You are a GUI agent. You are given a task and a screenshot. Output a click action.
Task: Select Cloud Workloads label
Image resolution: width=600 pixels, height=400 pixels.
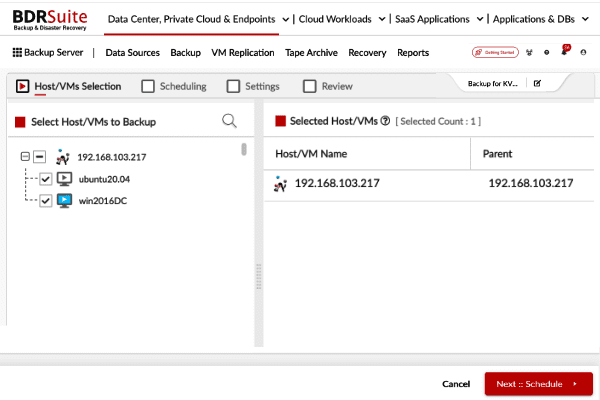pyautogui.click(x=335, y=19)
